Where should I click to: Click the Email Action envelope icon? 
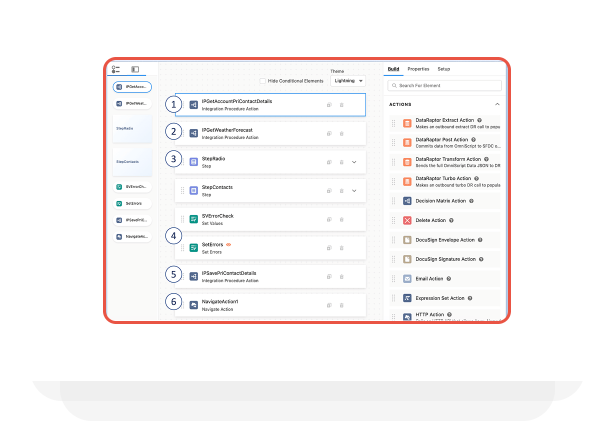(407, 279)
